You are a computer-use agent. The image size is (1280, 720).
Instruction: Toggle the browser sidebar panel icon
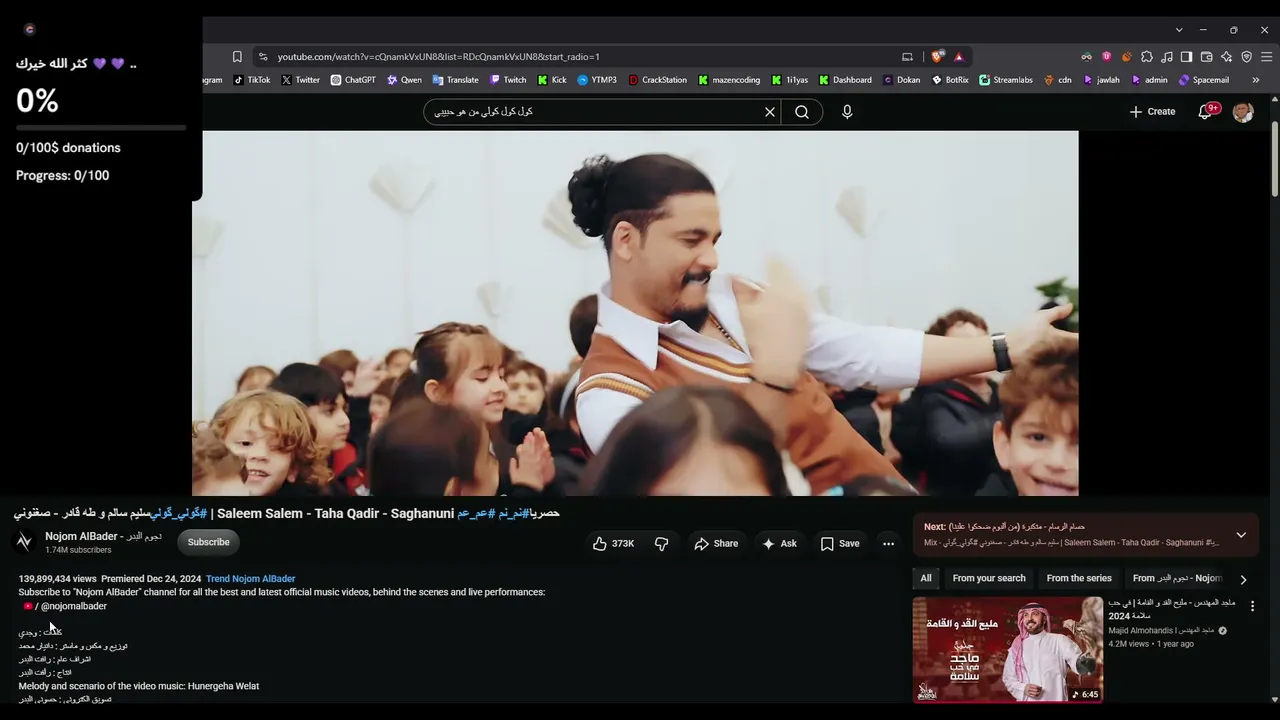coord(1187,57)
